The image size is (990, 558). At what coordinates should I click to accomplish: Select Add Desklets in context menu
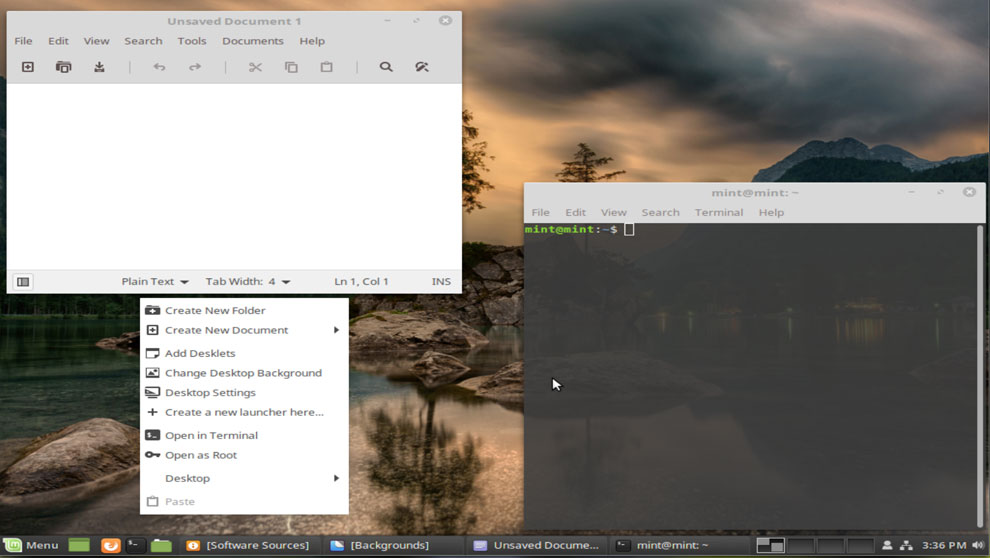pyautogui.click(x=244, y=353)
